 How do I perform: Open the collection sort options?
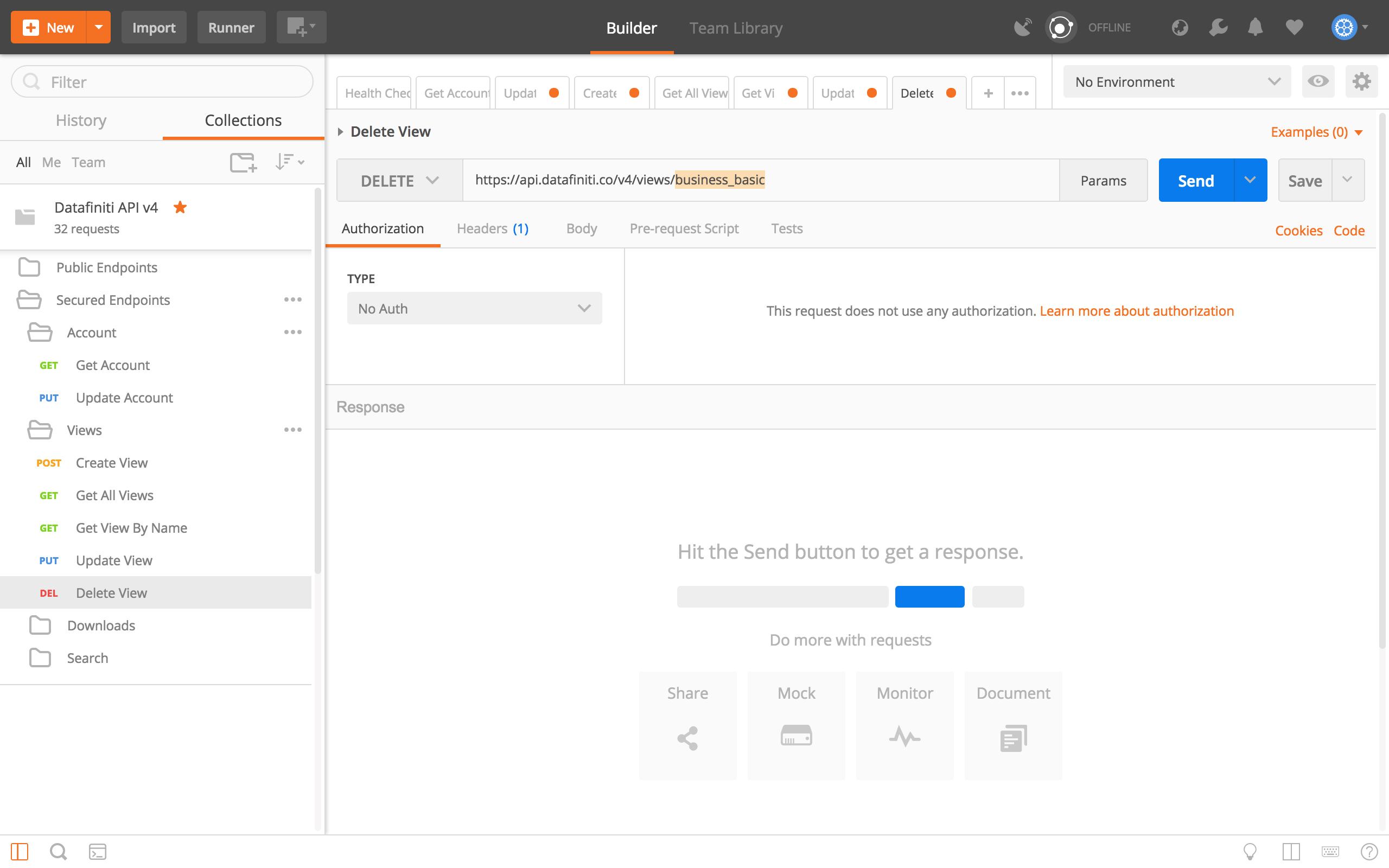289,162
